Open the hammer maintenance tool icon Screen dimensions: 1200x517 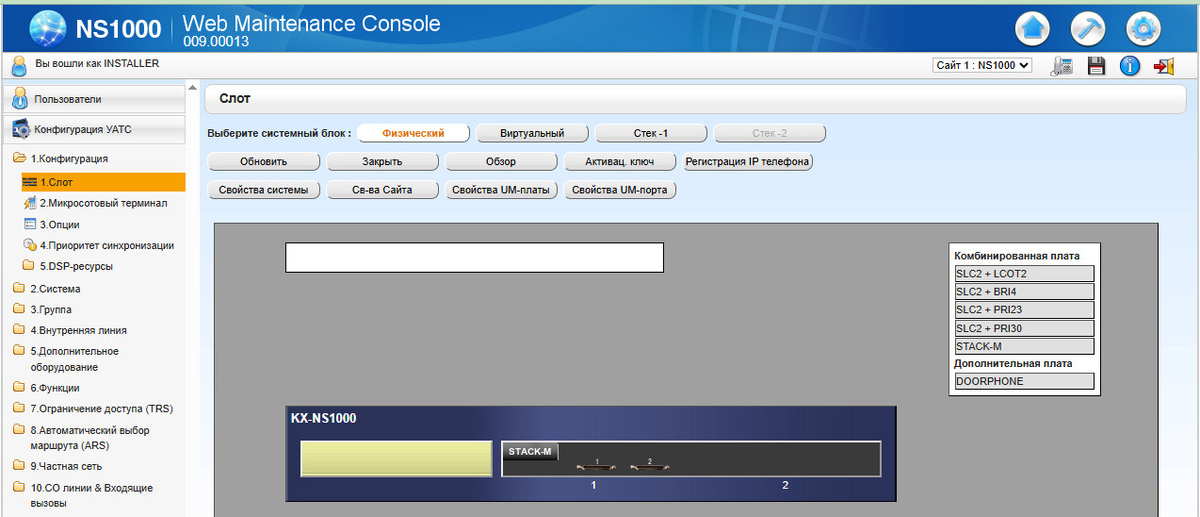tap(1088, 28)
